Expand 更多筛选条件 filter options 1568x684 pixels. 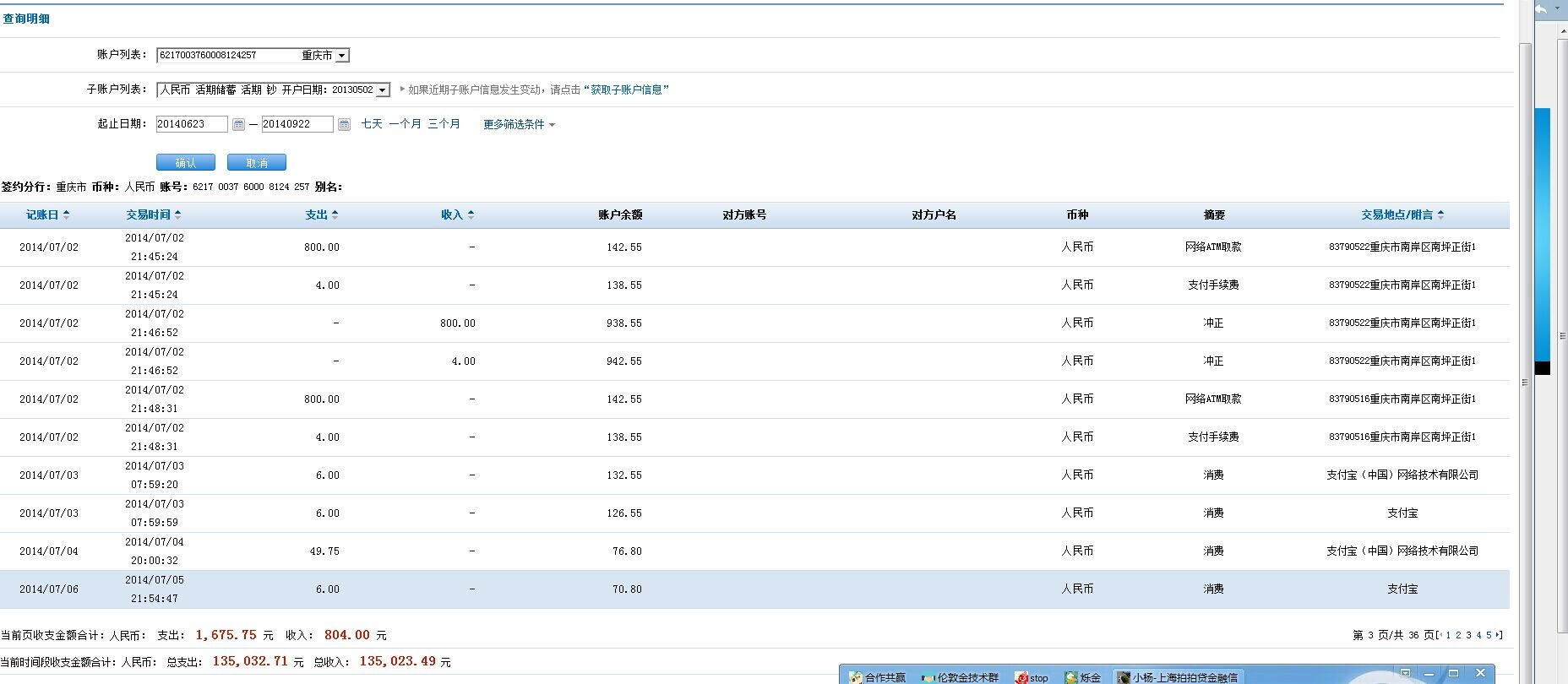pyautogui.click(x=519, y=125)
